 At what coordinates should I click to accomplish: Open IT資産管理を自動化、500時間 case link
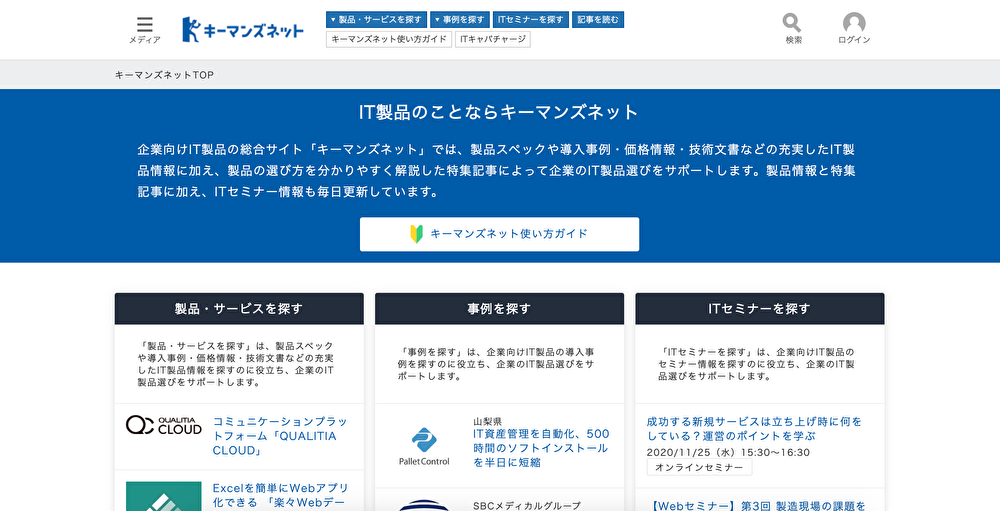(541, 448)
